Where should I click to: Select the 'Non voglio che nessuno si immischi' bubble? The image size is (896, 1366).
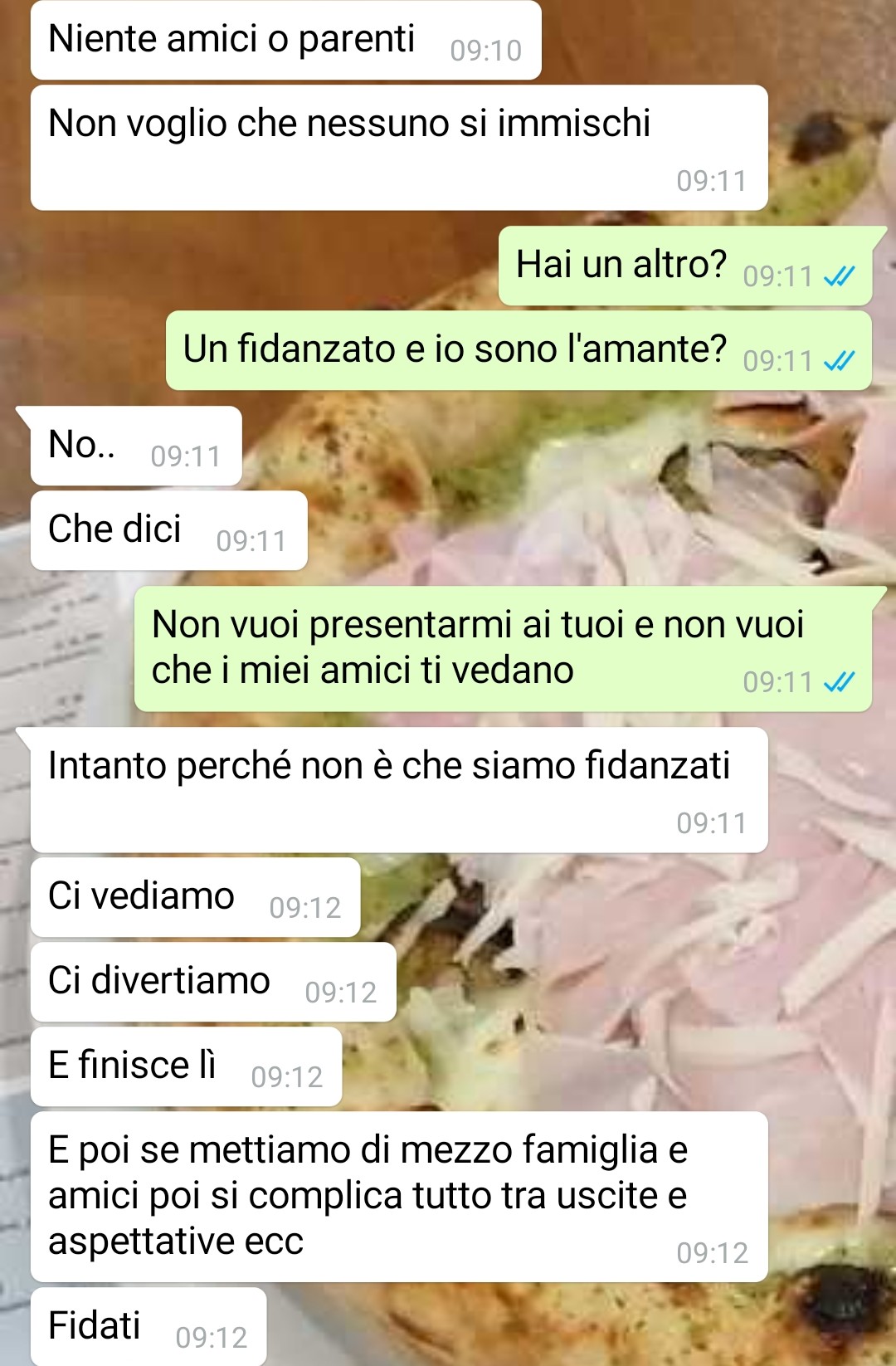tap(399, 148)
